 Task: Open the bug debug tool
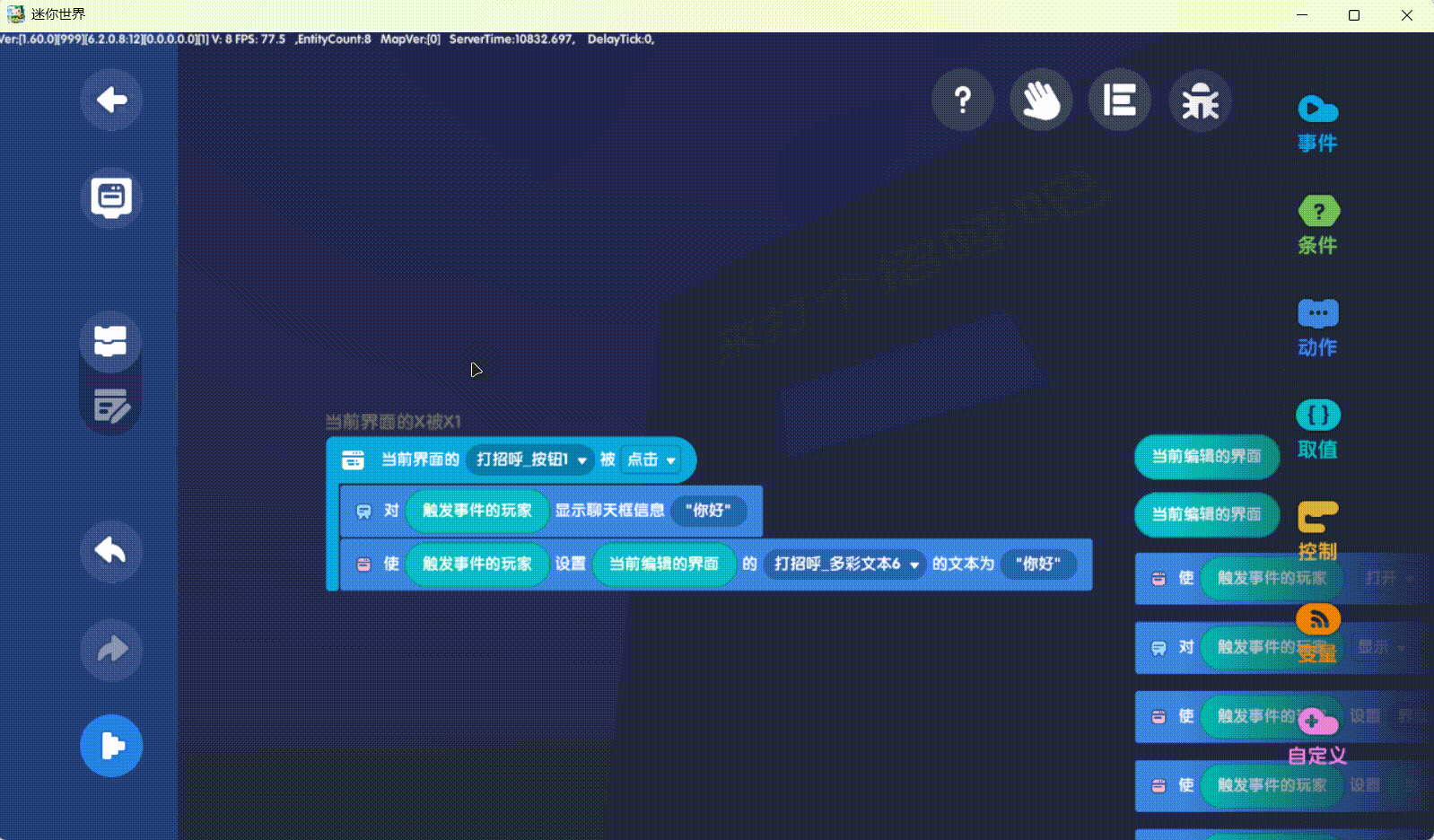(x=1200, y=101)
